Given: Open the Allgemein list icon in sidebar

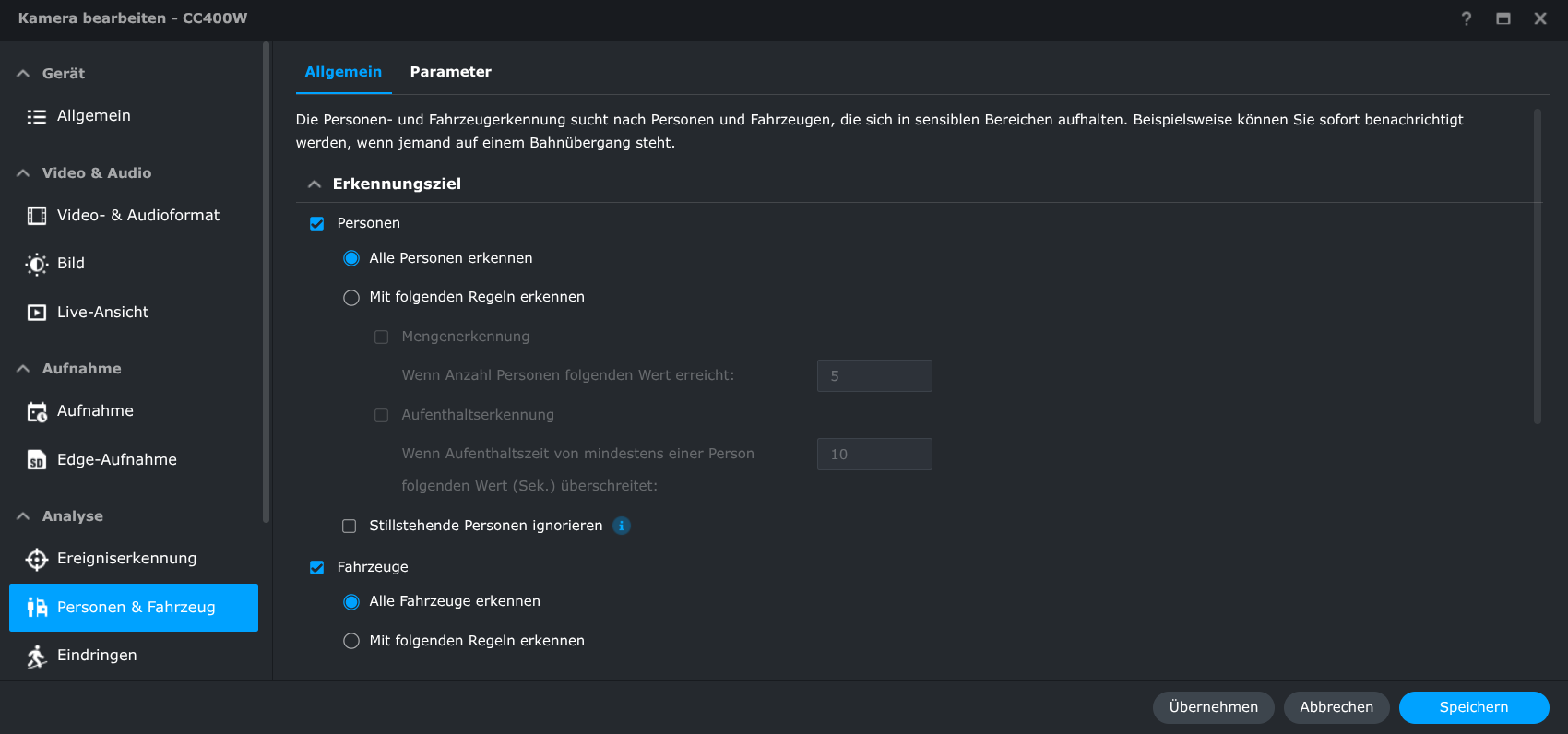Looking at the screenshot, I should pos(37,116).
